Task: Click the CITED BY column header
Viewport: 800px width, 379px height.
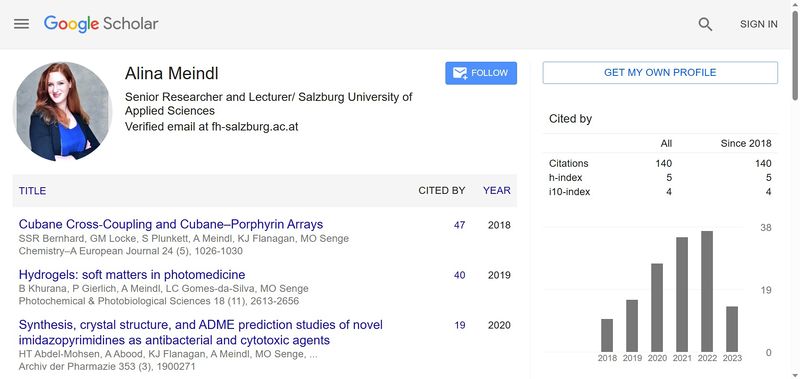Action: tap(441, 190)
